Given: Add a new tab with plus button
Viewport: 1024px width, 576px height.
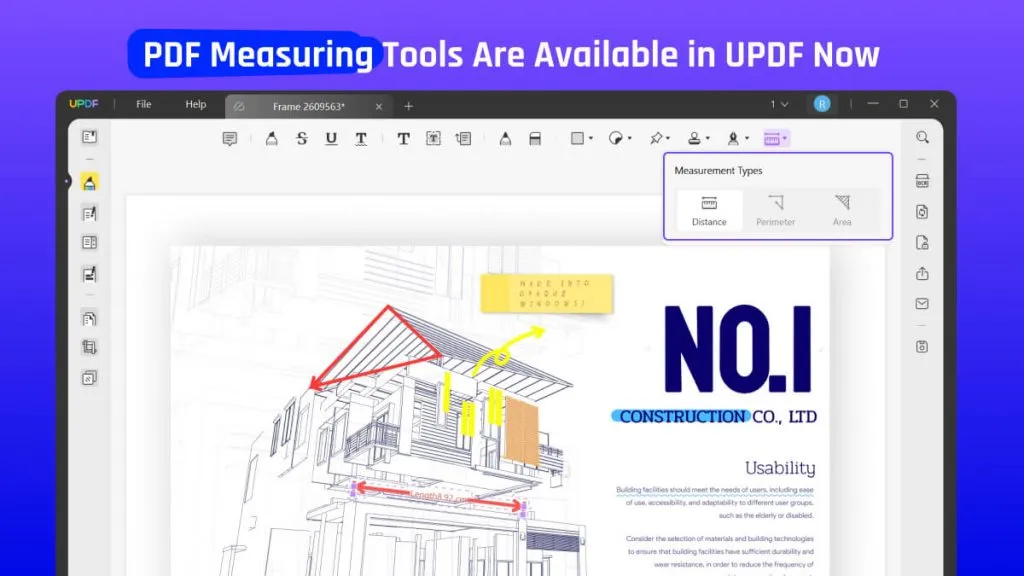Looking at the screenshot, I should [408, 106].
